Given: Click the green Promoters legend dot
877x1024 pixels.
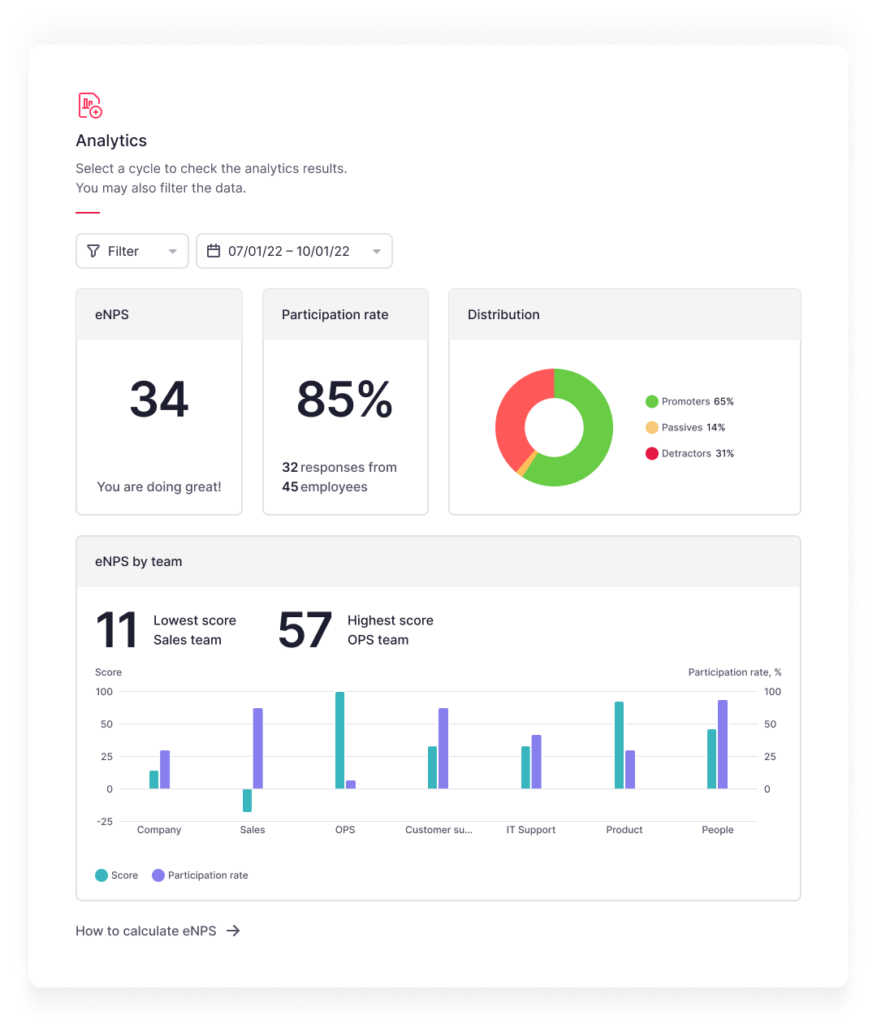Looking at the screenshot, I should point(651,401).
